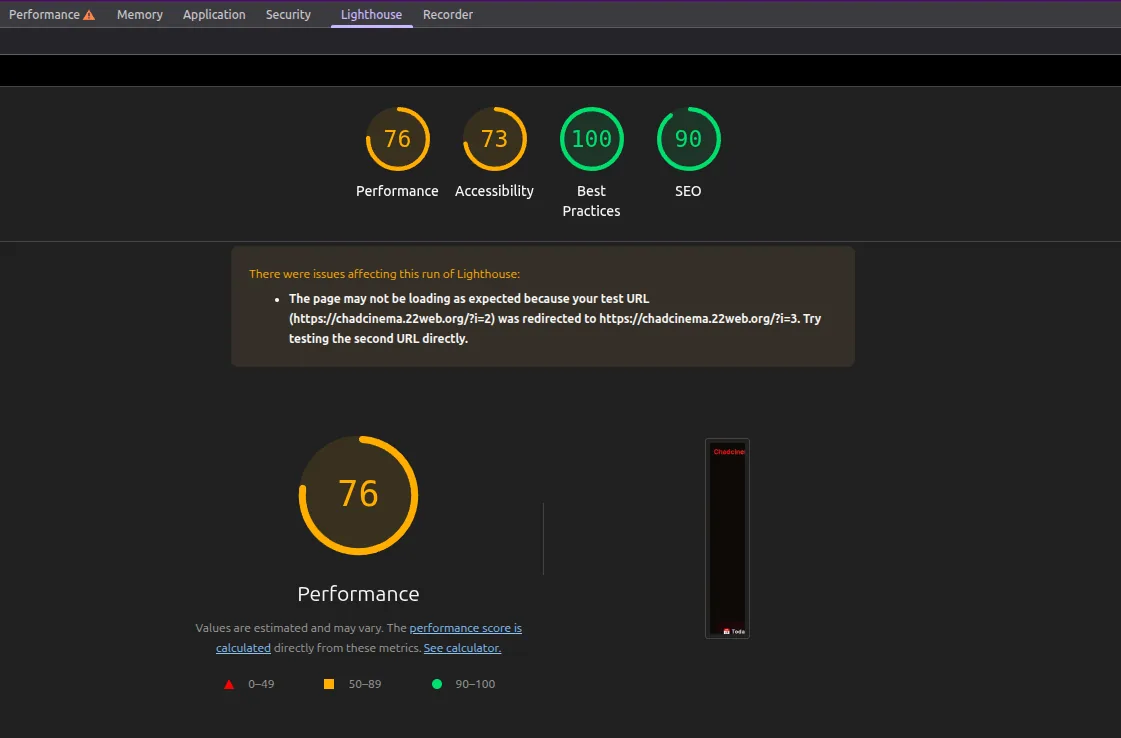Open the 'performance score is calculated' link
Image resolution: width=1121 pixels, height=738 pixels.
pyautogui.click(x=465, y=628)
